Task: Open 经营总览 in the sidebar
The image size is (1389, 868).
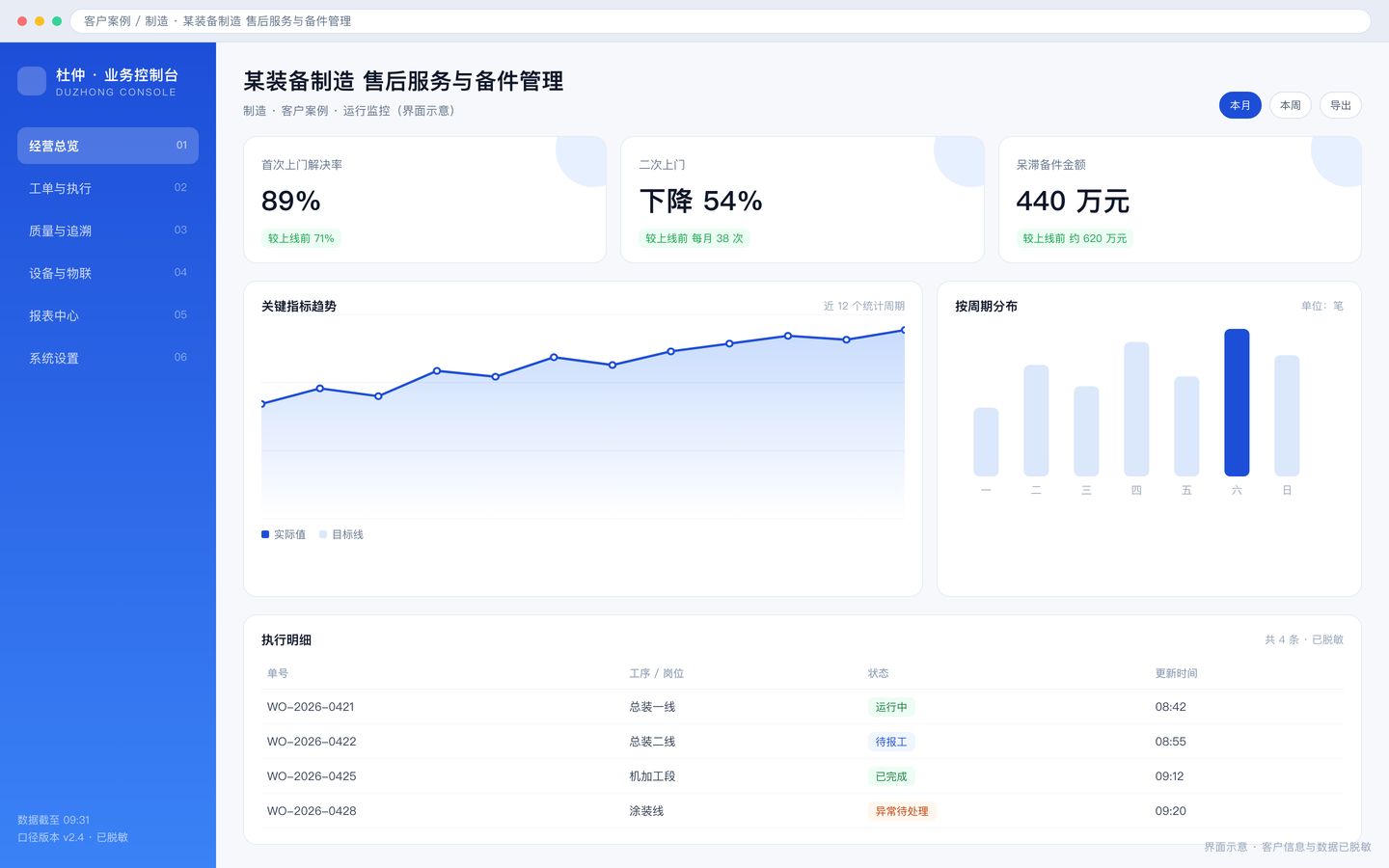Action: click(x=108, y=146)
